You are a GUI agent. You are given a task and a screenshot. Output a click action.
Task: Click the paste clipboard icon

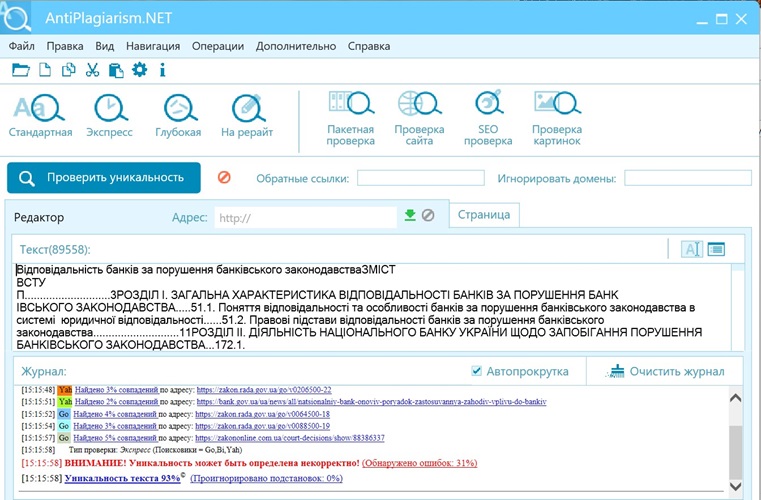[x=116, y=70]
